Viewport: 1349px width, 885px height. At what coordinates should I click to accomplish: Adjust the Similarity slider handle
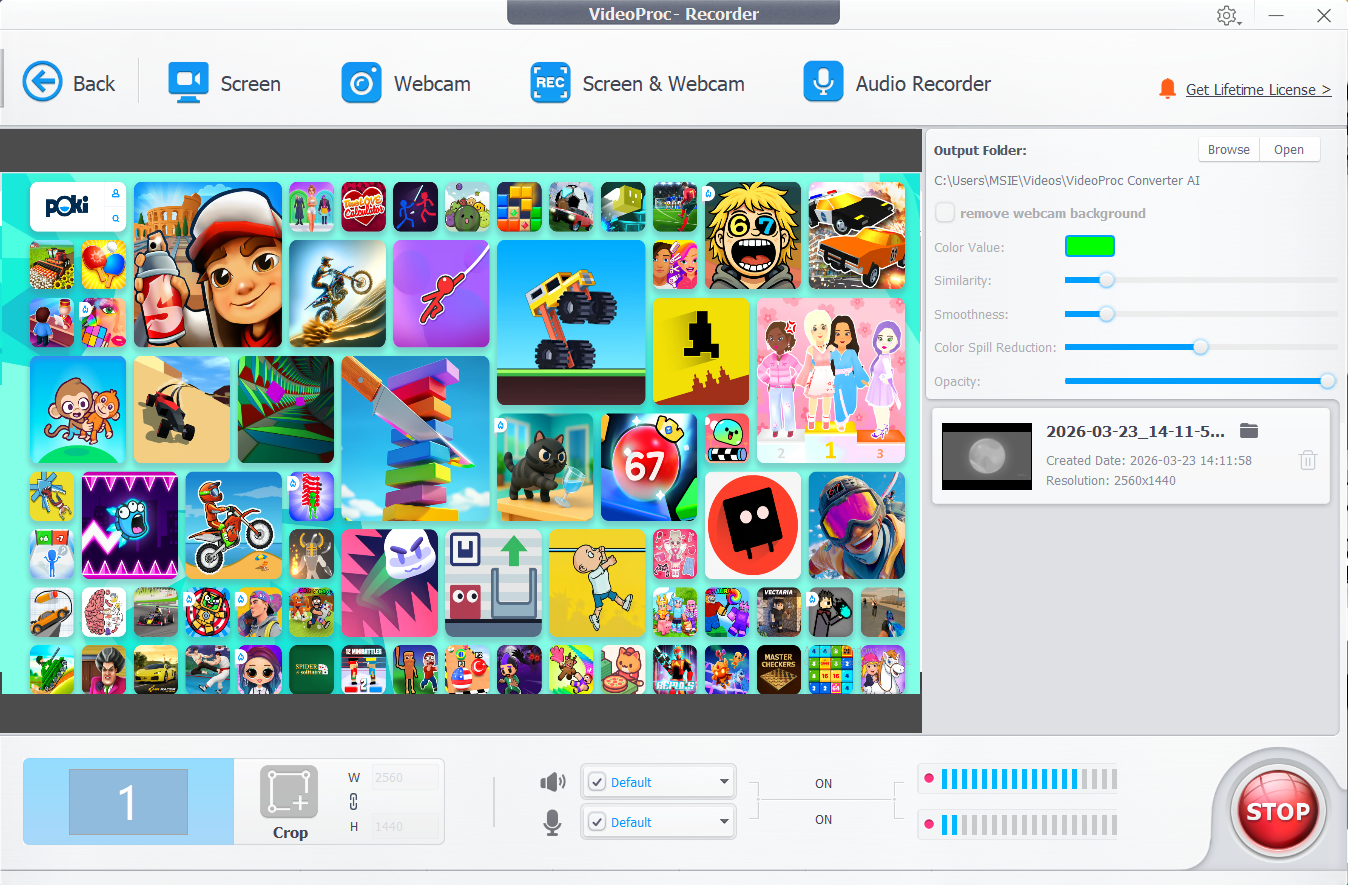(x=1106, y=281)
